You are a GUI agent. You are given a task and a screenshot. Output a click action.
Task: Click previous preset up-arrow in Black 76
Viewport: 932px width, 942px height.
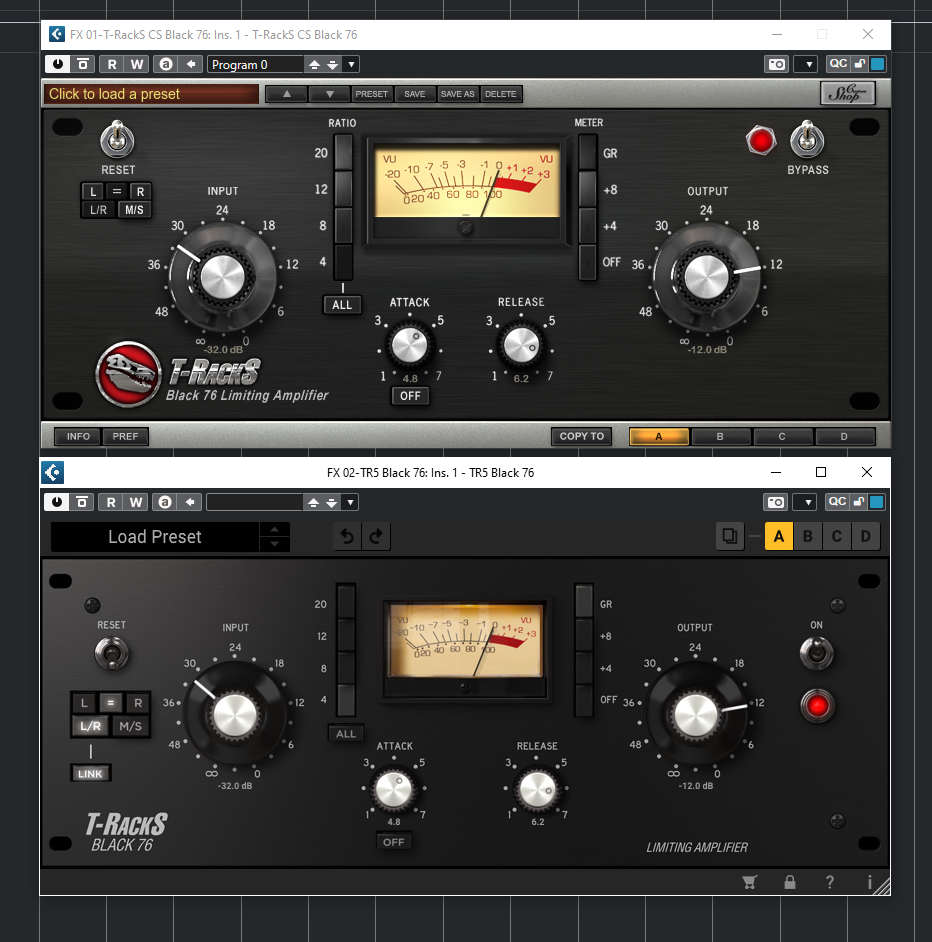pyautogui.click(x=287, y=94)
